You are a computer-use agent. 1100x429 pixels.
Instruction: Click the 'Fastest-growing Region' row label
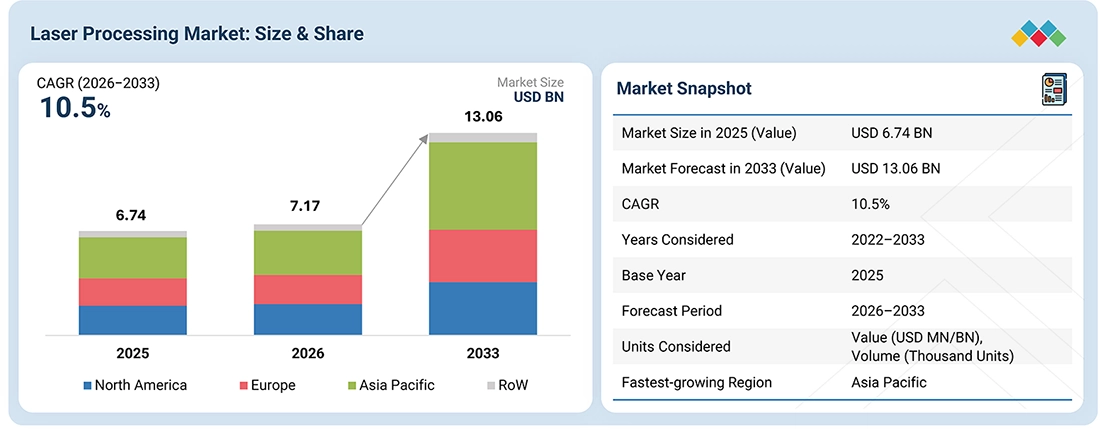pos(697,383)
